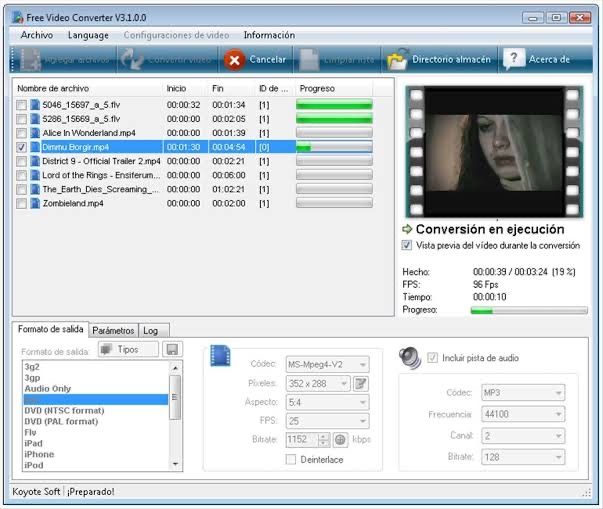
Task: Click the edit pixels icon beside 352 x 288
Action: (x=361, y=384)
